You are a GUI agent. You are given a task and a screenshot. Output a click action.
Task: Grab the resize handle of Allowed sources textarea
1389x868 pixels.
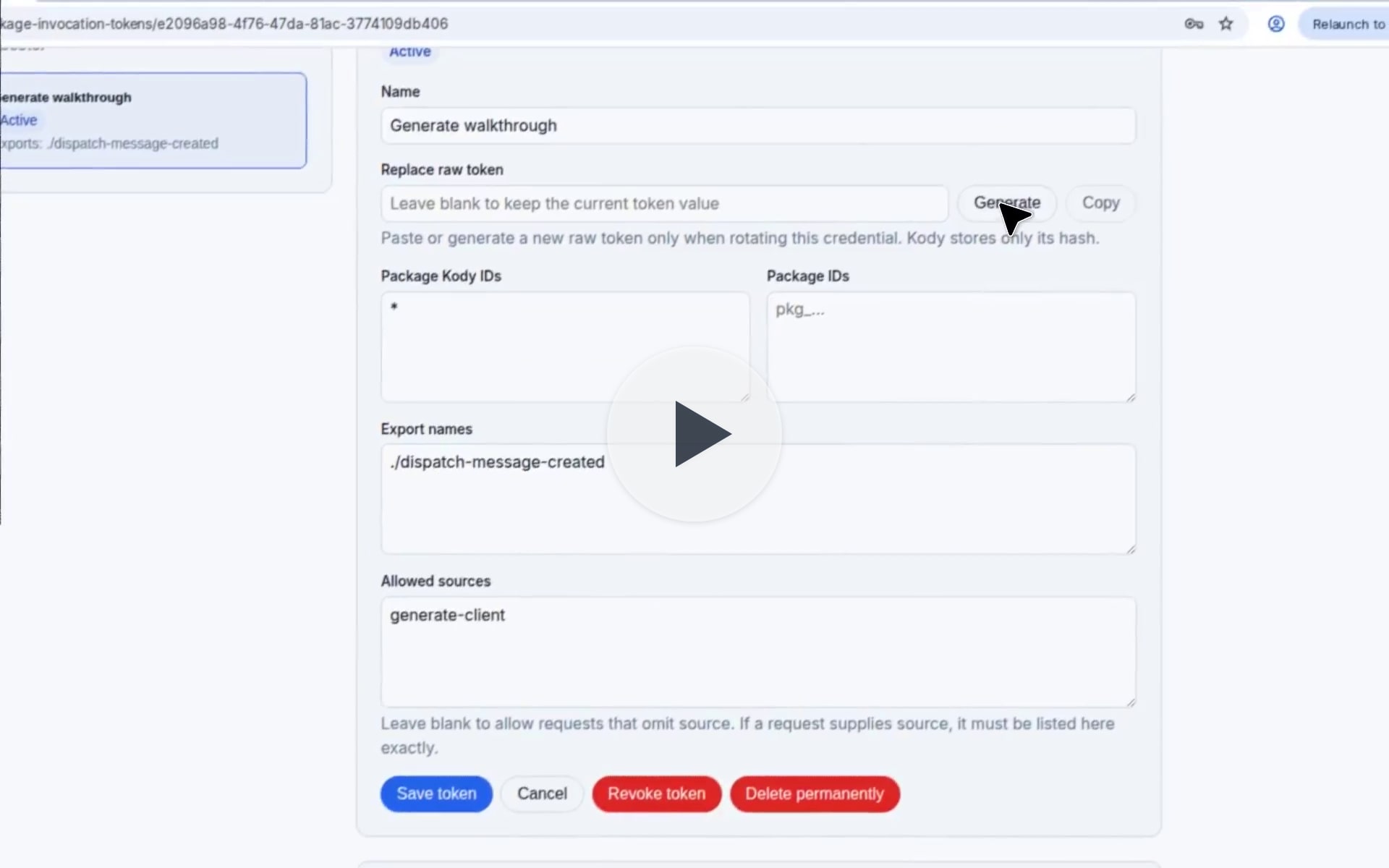[1131, 702]
